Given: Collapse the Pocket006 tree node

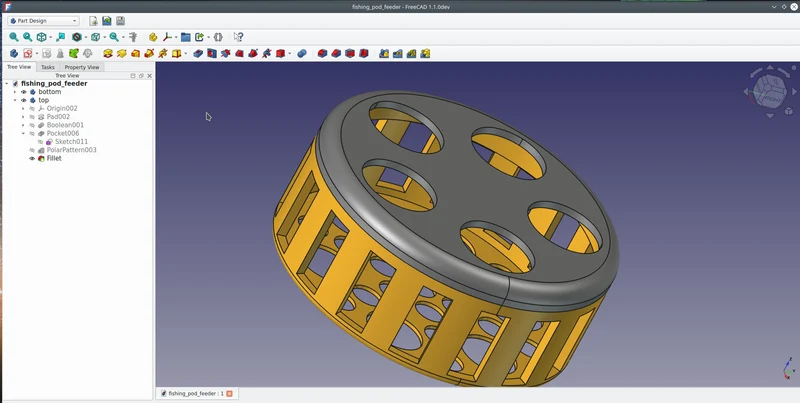Looking at the screenshot, I should 23,133.
